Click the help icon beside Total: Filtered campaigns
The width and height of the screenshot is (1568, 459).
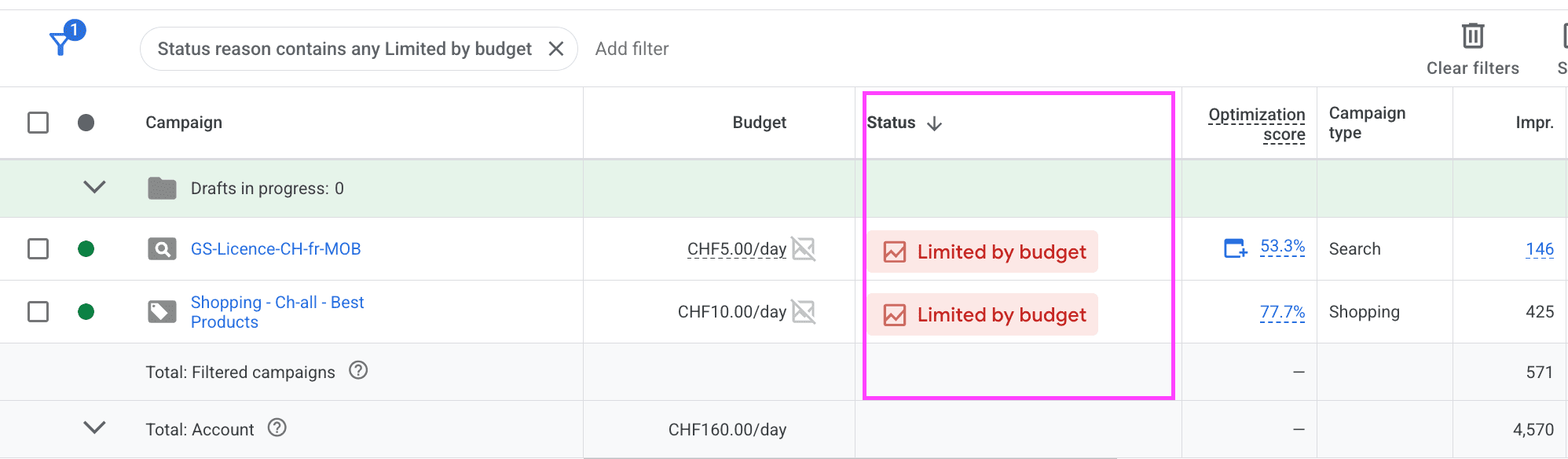coord(358,370)
